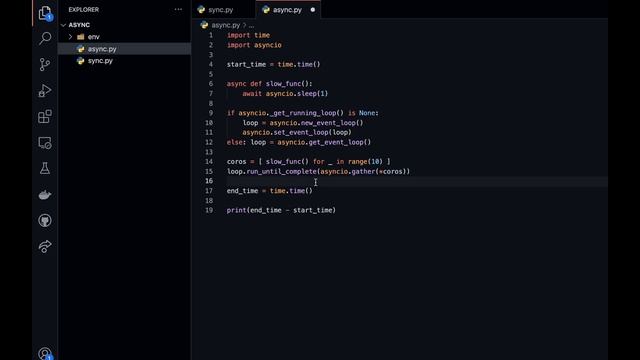Click line number 1 in gutter
640x360 pixels.
211,36
